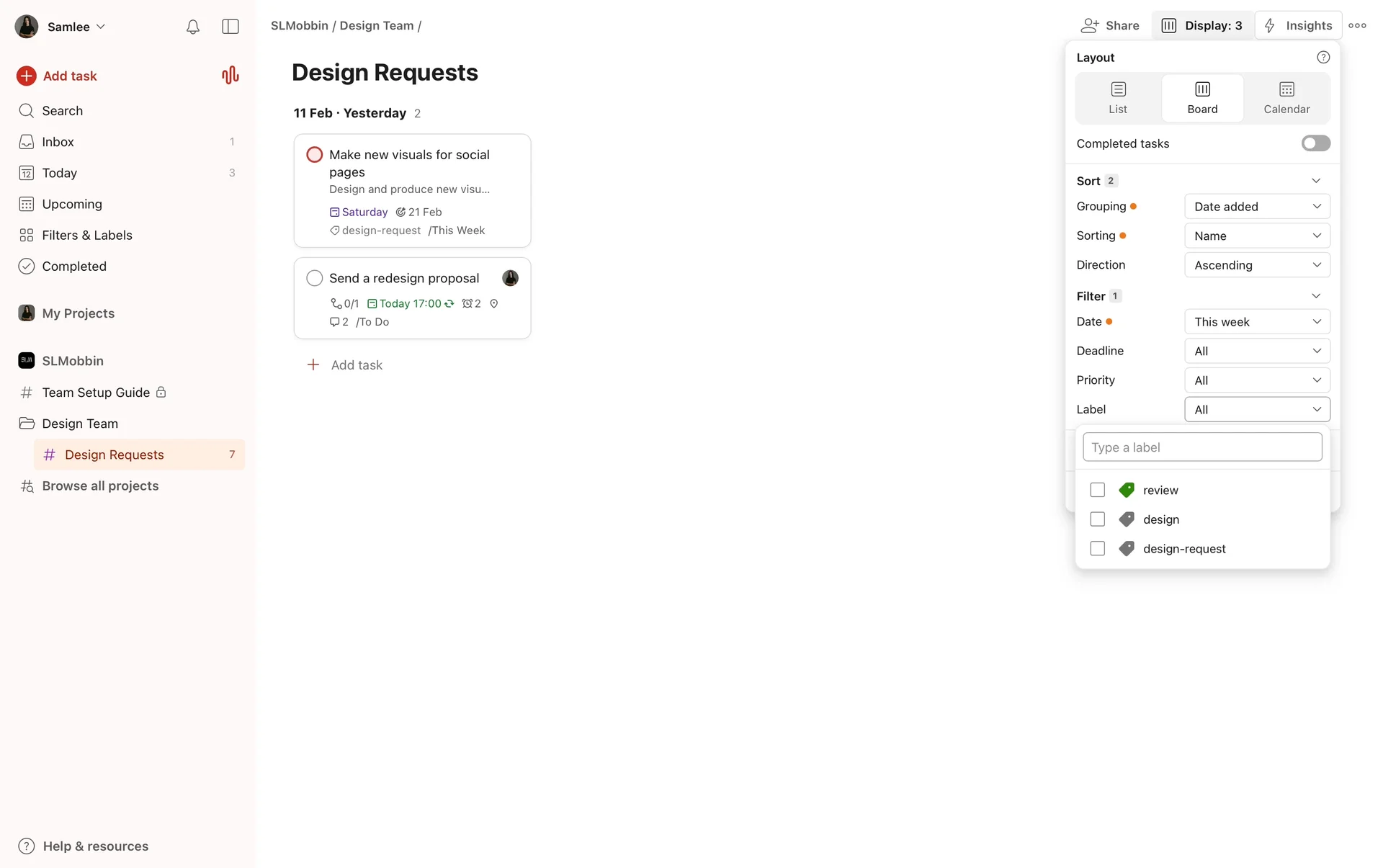Complete the Make new visuals task circle
This screenshot has width=1383, height=868.
coord(315,155)
